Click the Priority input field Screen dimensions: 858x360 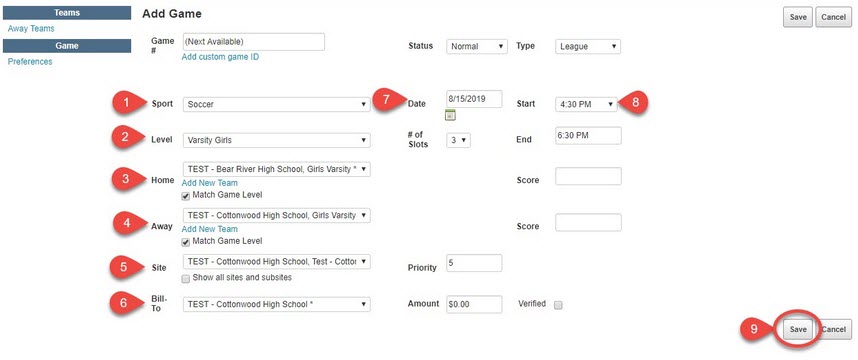[474, 263]
